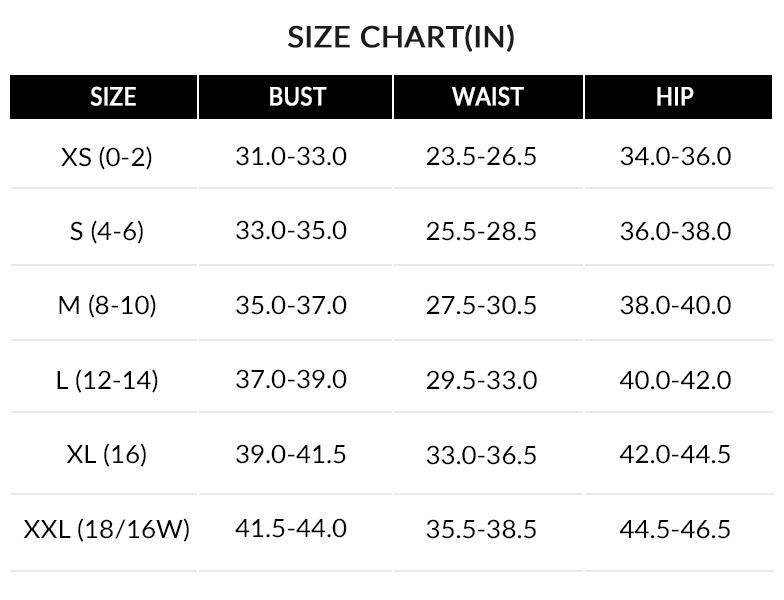Click L bust value 37.0-39.0
Screen dimensions: 784x600
pos(291,380)
